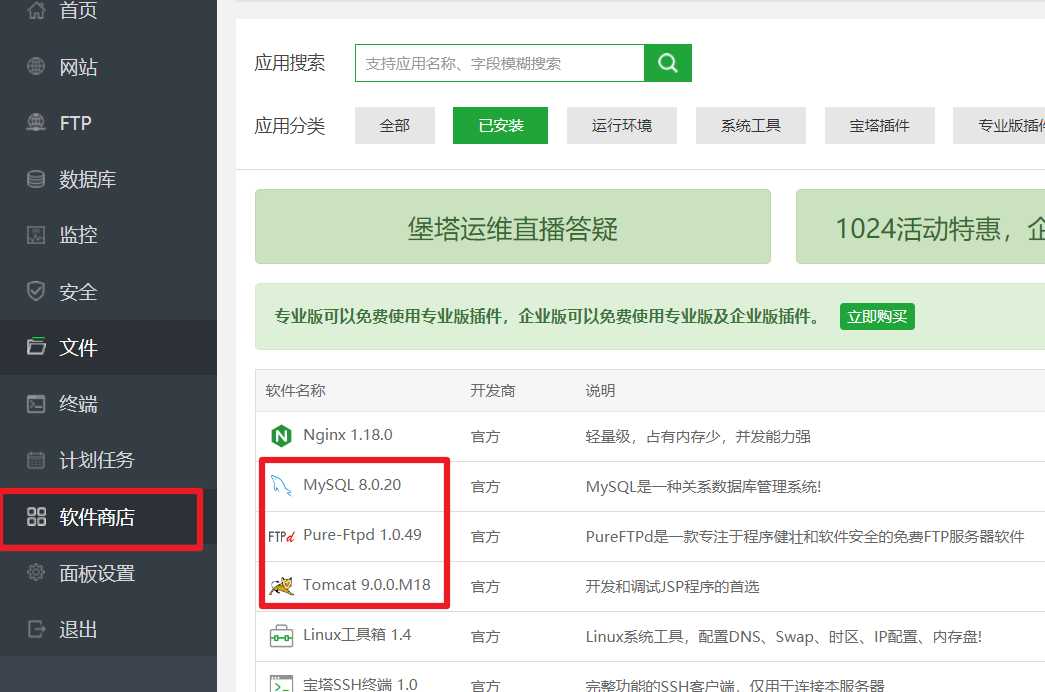This screenshot has height=692, width=1045.
Task: Click the 1024活动特惠 banner
Action: click(x=920, y=227)
